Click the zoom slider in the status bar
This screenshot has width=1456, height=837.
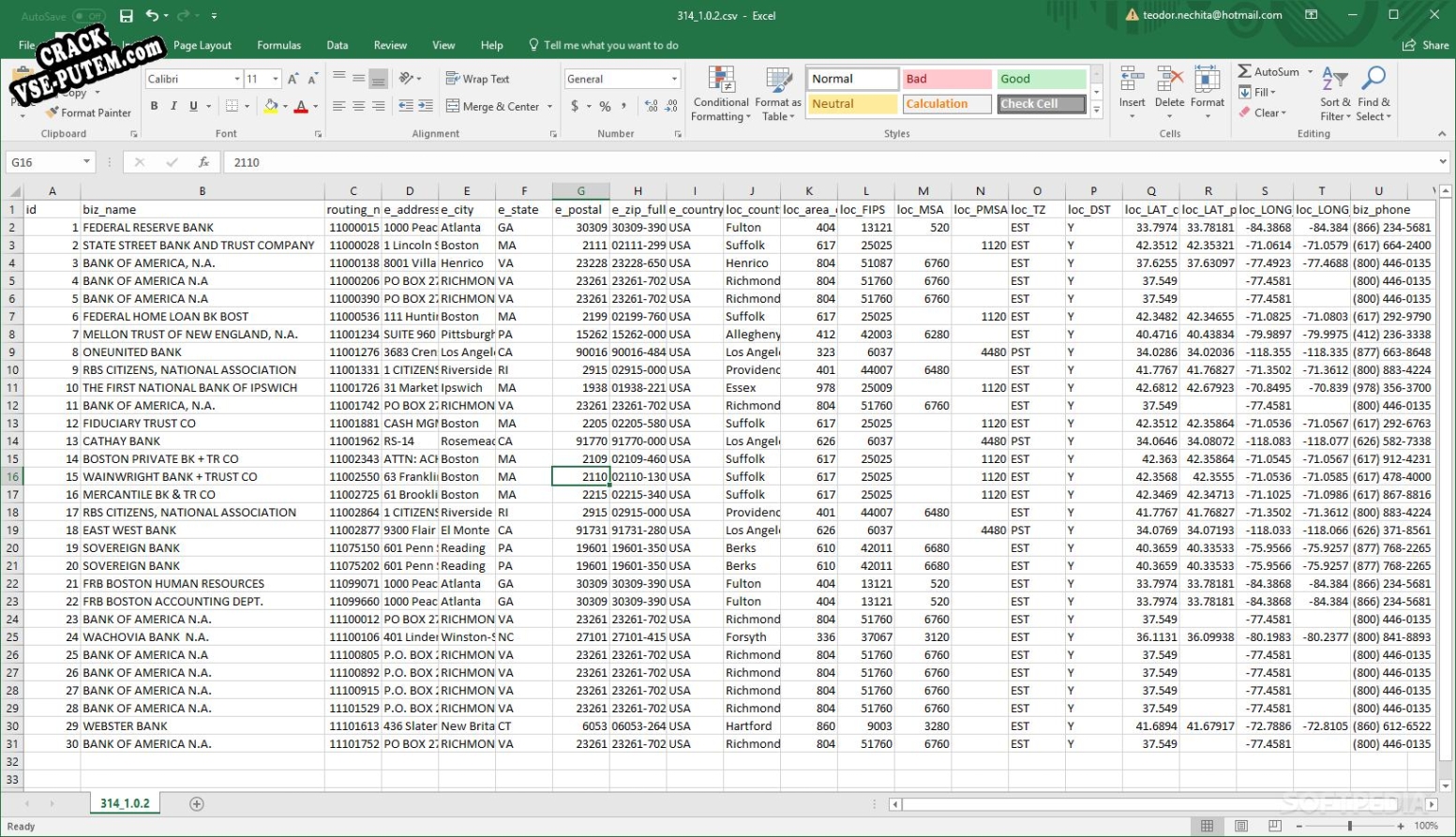point(1349,826)
